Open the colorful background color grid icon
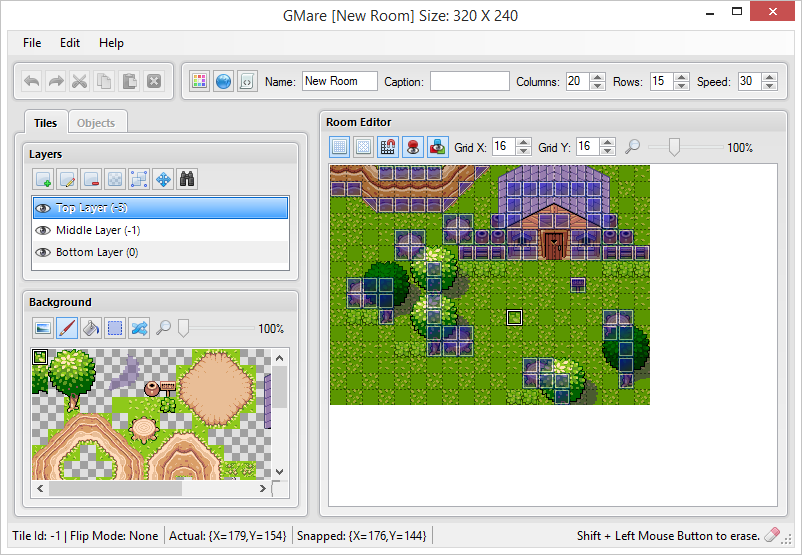This screenshot has height=555, width=802. [199, 81]
